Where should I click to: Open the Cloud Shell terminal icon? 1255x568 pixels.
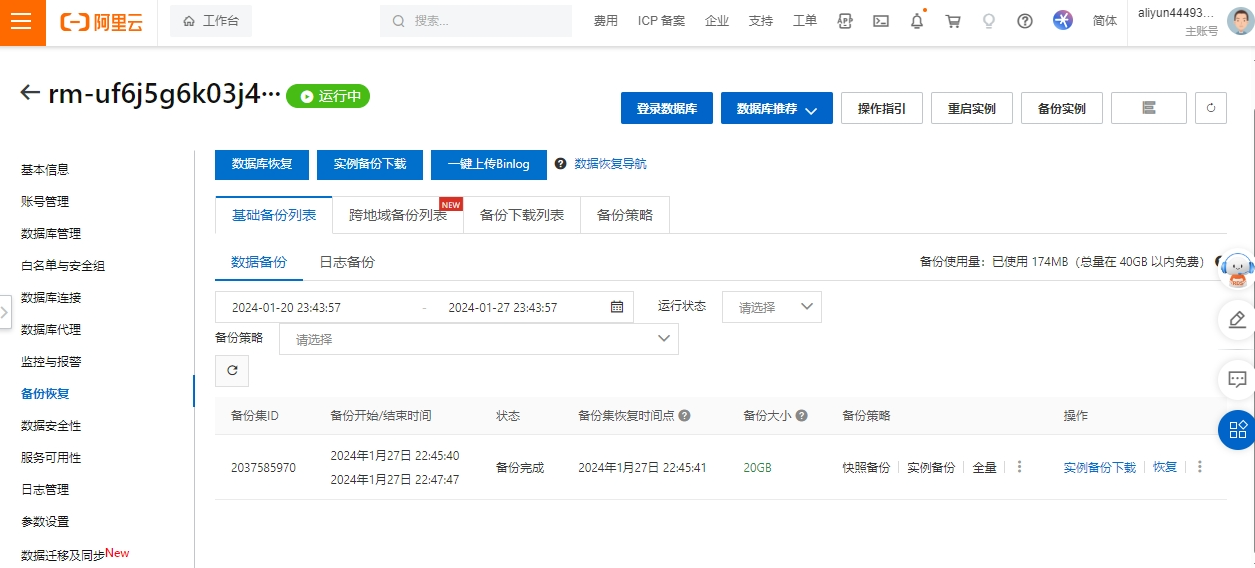[881, 21]
